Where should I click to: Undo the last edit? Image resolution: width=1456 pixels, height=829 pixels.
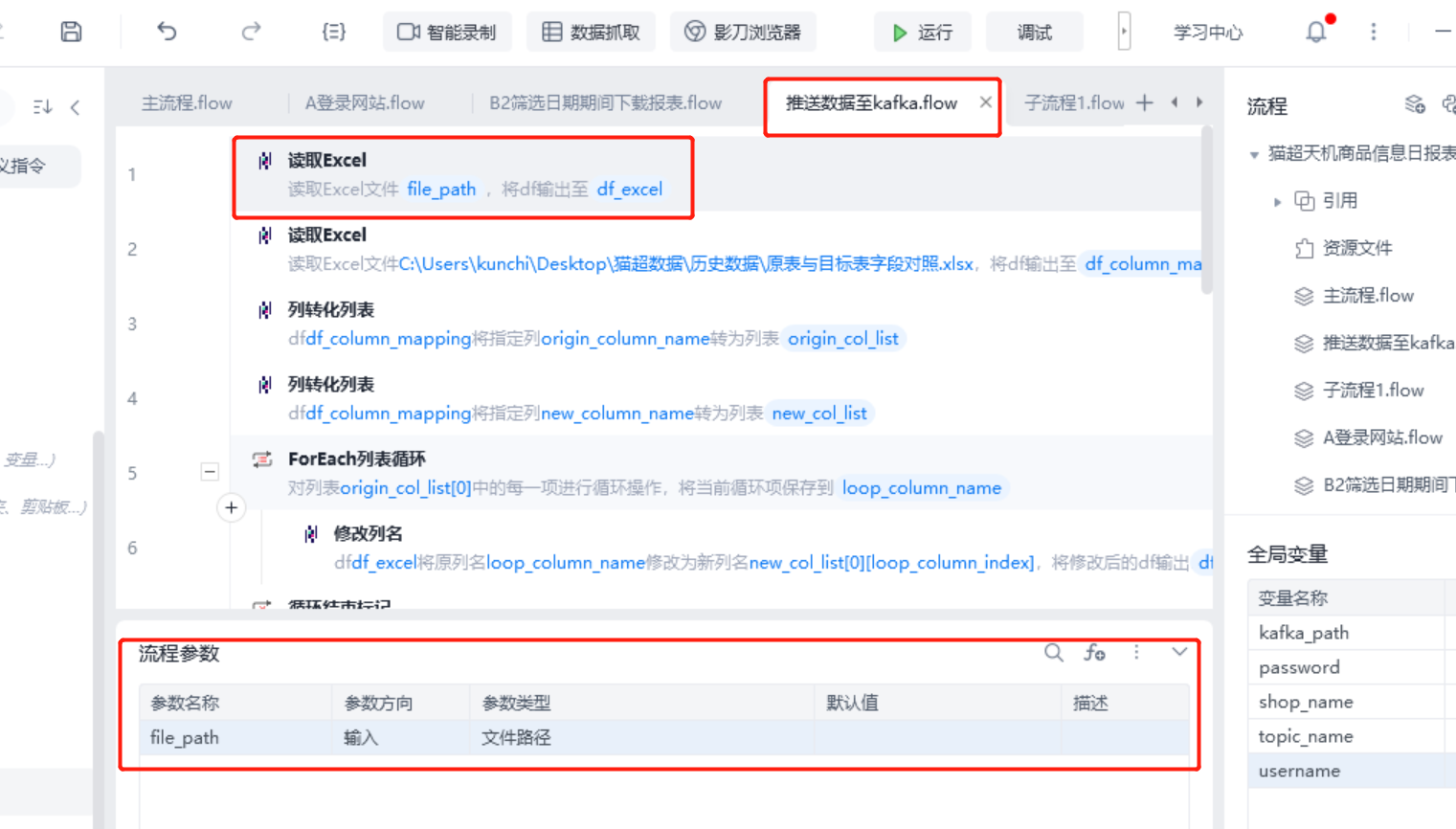coord(167,32)
